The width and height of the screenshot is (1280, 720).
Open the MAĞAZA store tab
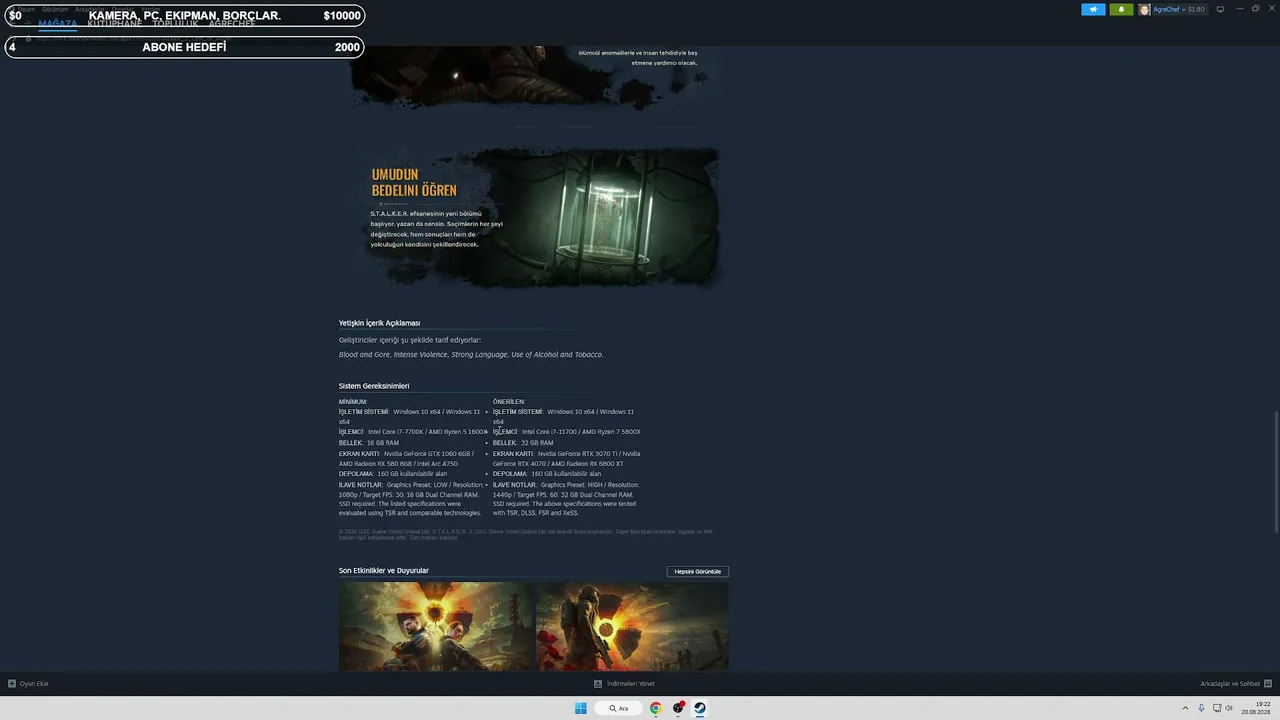(x=58, y=23)
